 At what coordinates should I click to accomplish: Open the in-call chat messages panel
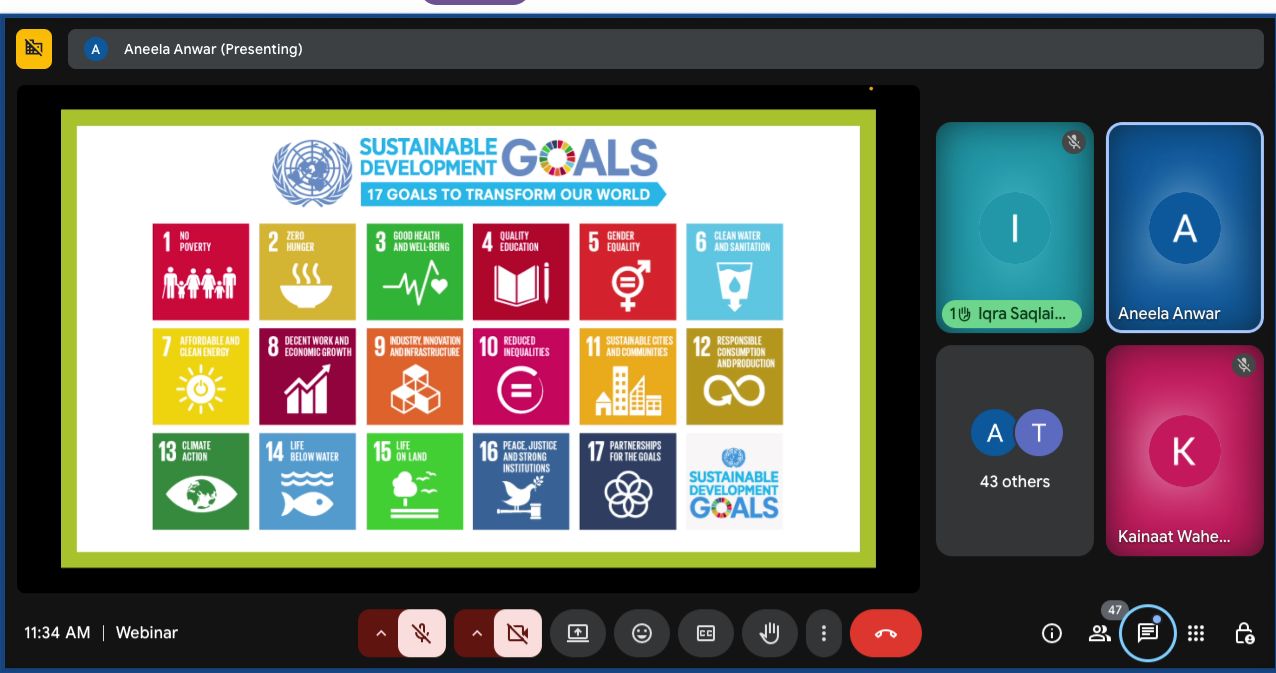[1147, 633]
